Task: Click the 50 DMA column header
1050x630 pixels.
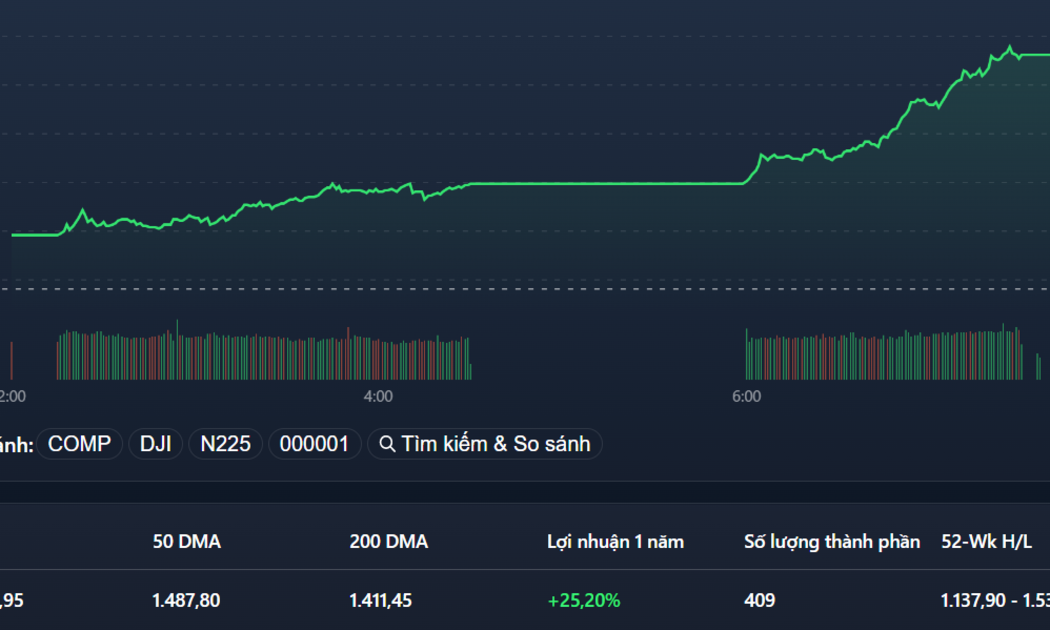Action: (x=186, y=542)
